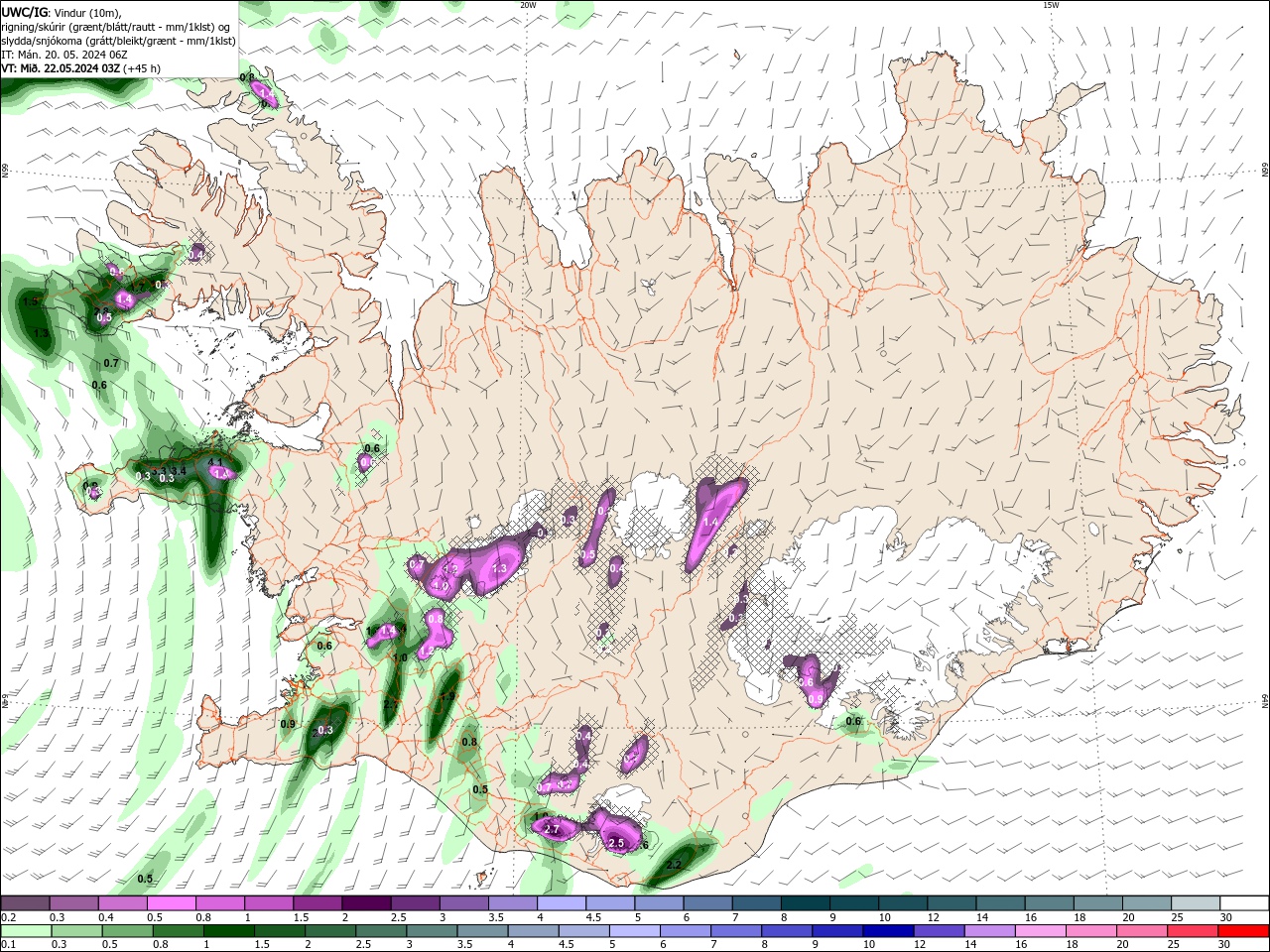Click the dark mauve 0.2 swatch in the top legend row
The image size is (1270, 952).
[25, 903]
